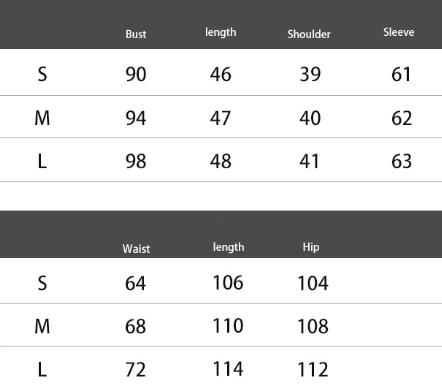The image size is (442, 387).
Task: Select size M row in bottom table
Action: [221, 325]
